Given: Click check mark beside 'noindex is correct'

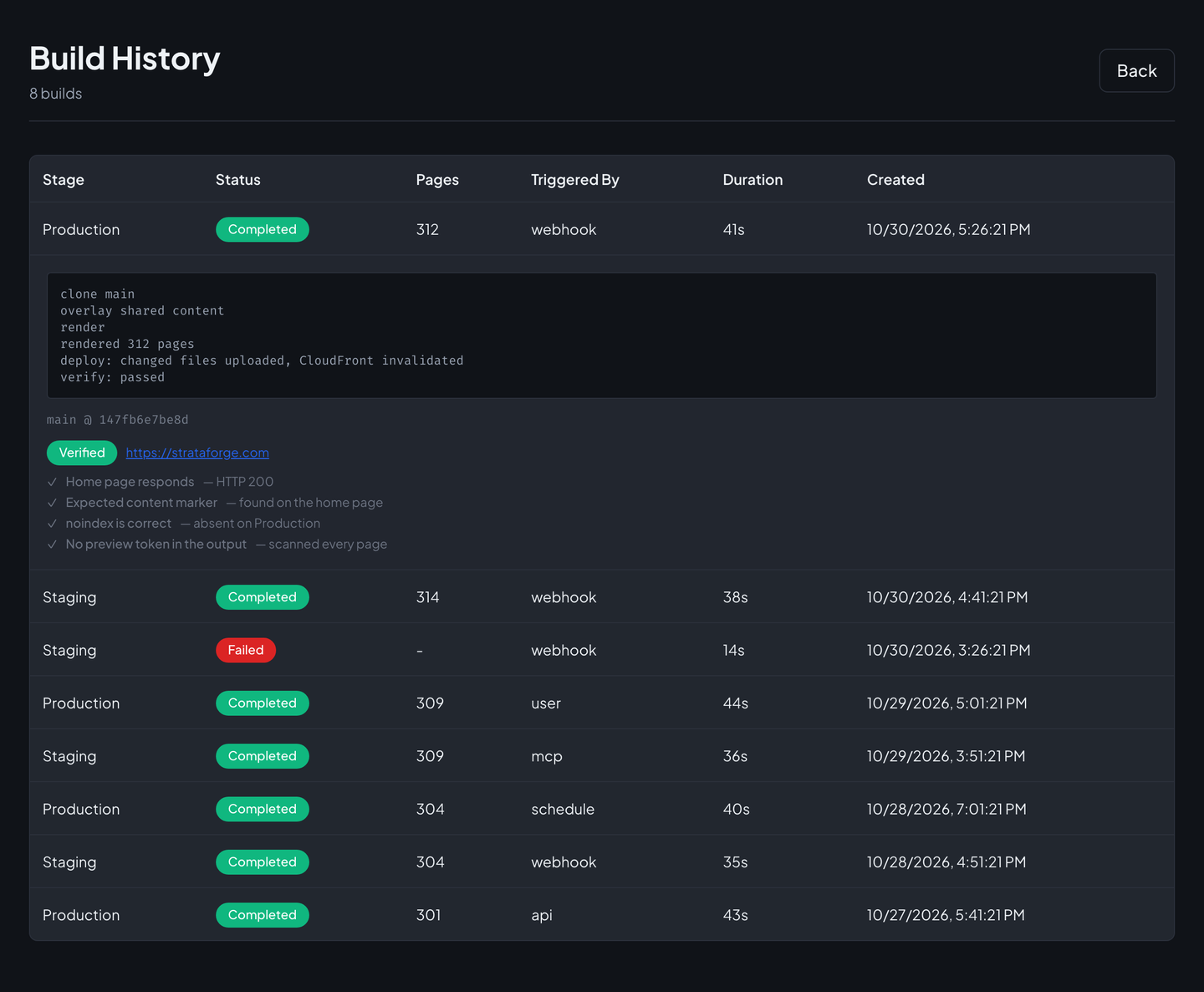Looking at the screenshot, I should tap(53, 524).
